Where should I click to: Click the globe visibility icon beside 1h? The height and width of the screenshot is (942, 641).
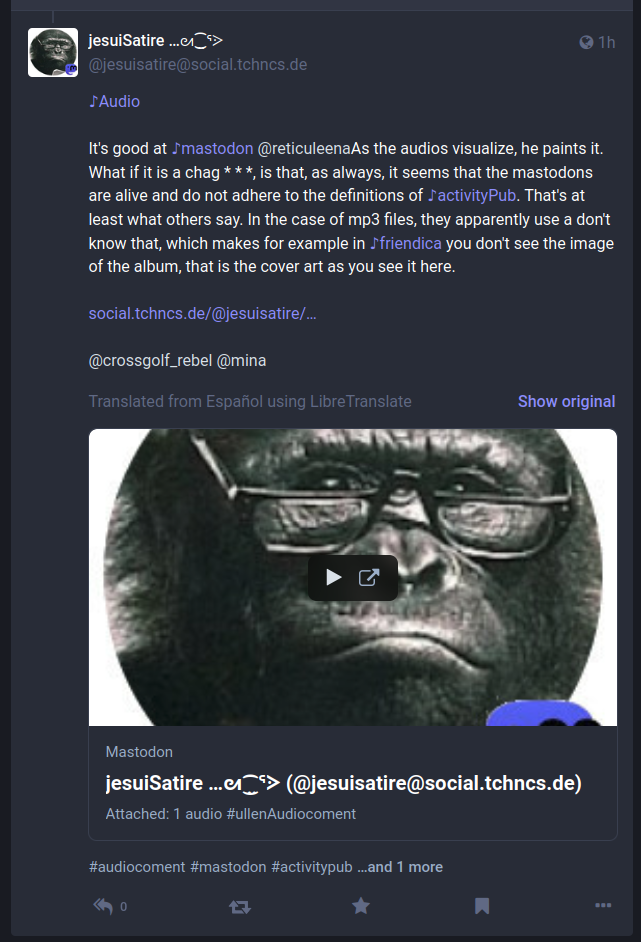coord(586,42)
